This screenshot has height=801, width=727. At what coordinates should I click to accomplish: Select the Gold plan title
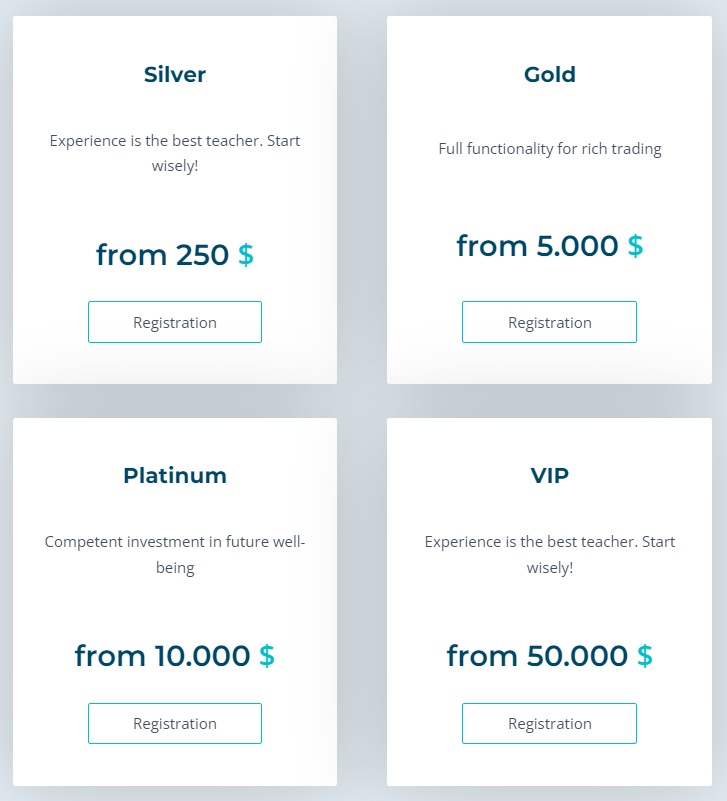pos(549,74)
